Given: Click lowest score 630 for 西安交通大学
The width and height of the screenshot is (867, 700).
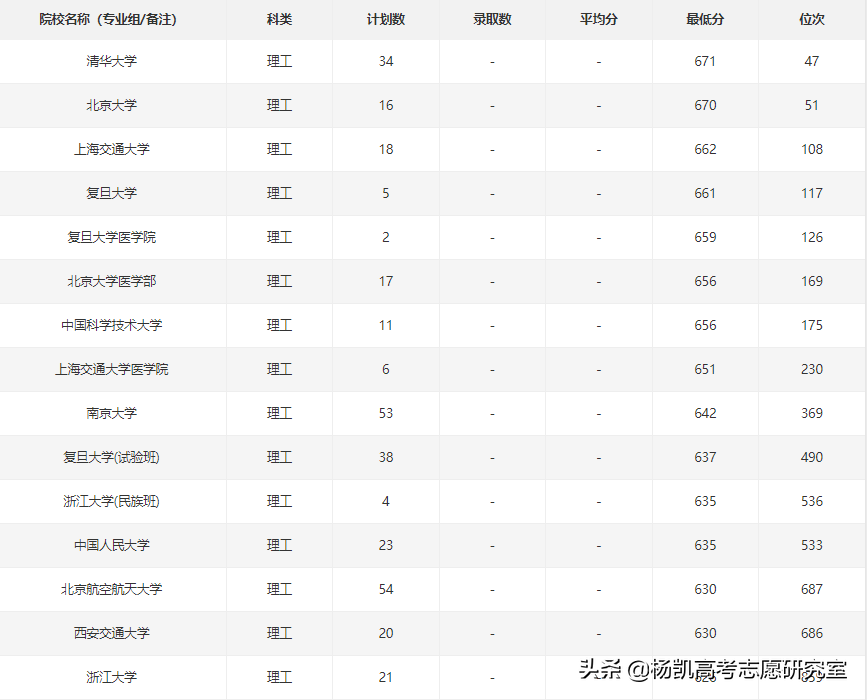Looking at the screenshot, I should (x=705, y=633).
